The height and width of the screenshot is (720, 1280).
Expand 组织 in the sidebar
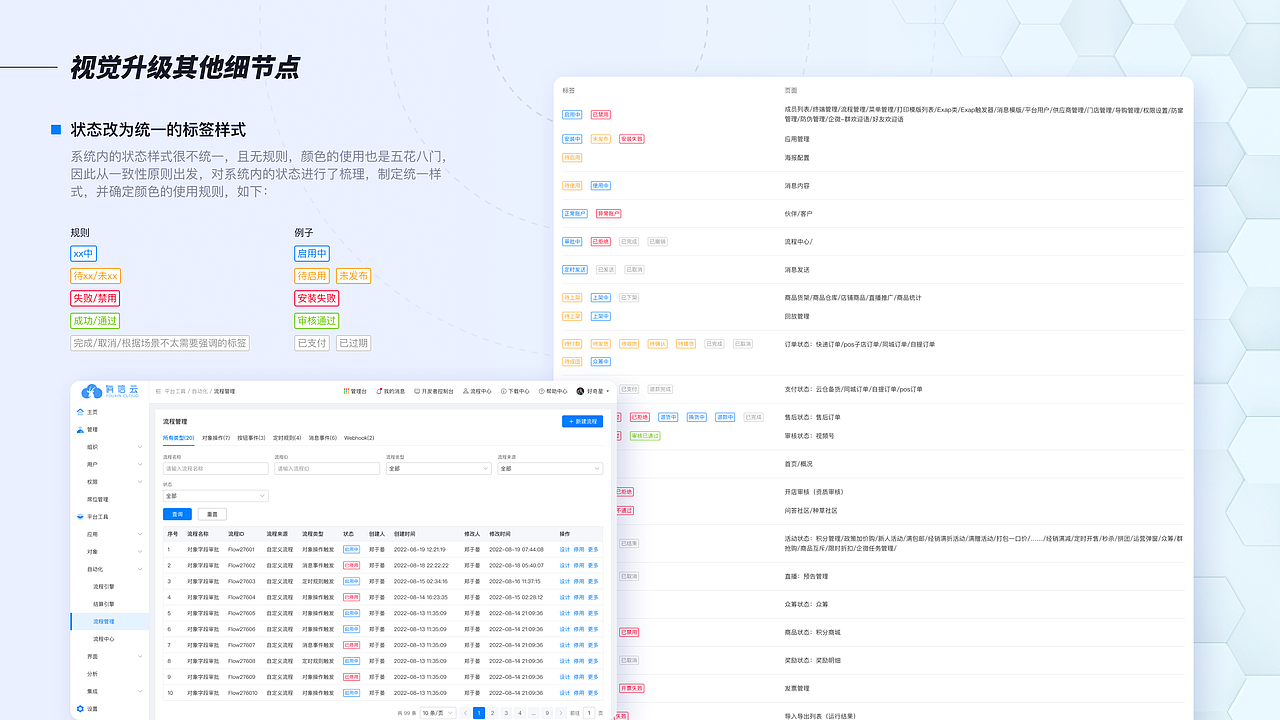(x=141, y=447)
